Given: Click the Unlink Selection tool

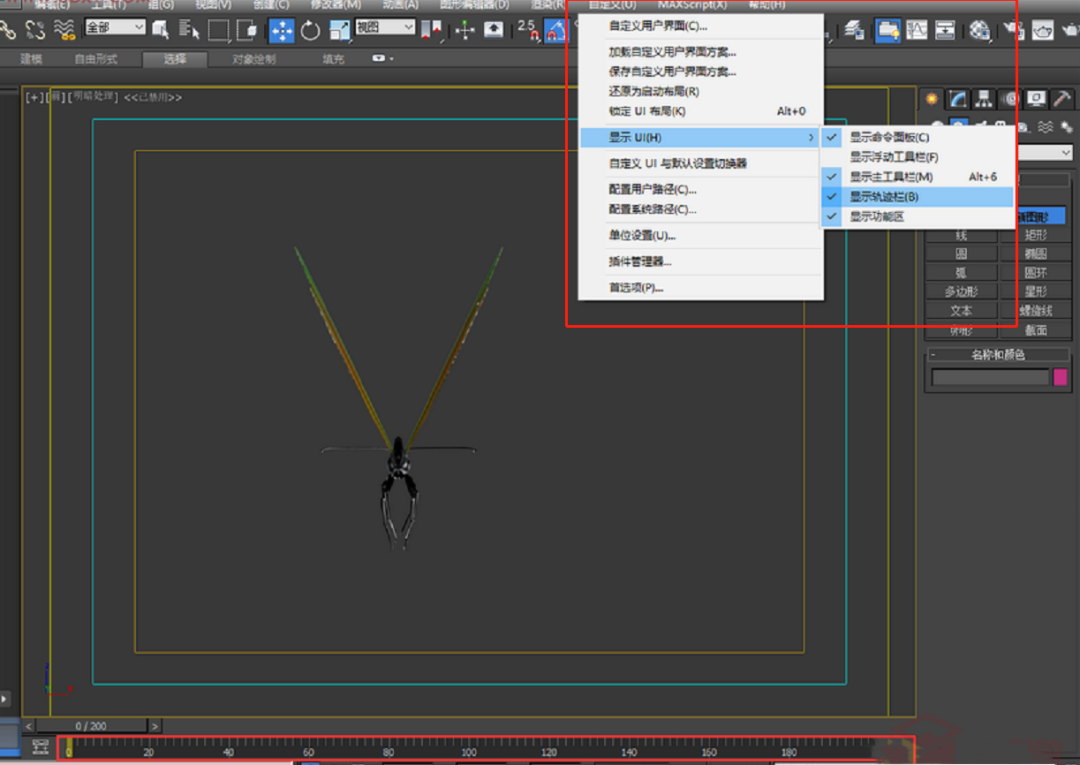Looking at the screenshot, I should [35, 30].
